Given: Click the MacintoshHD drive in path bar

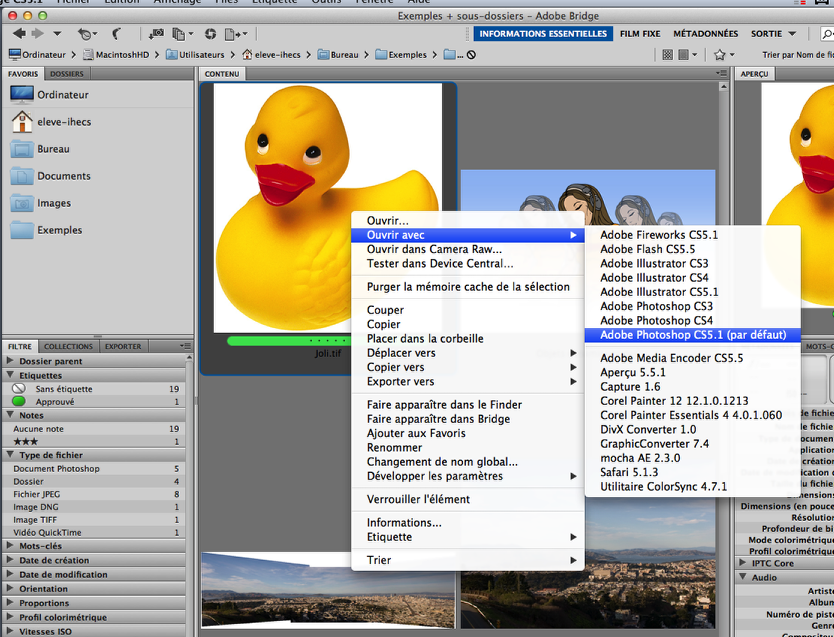Looking at the screenshot, I should point(116,54).
